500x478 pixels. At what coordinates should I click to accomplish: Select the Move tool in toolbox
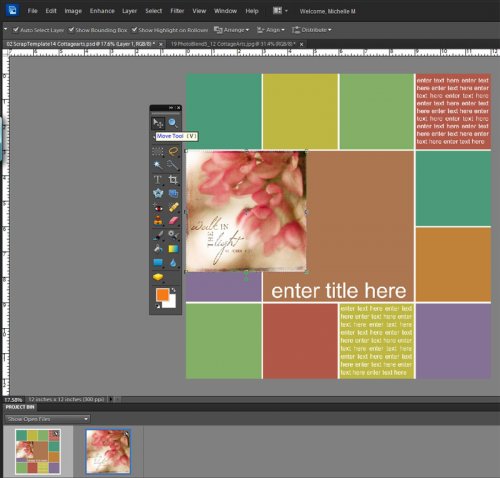[x=158, y=123]
